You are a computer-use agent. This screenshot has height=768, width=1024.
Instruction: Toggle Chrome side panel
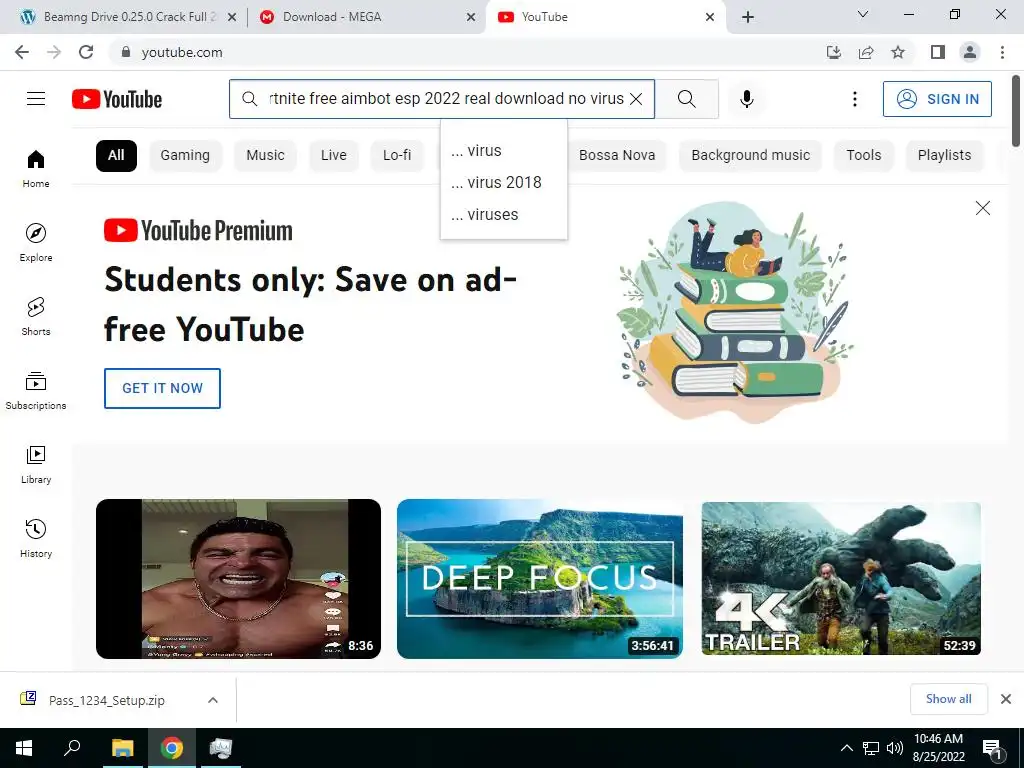pyautogui.click(x=938, y=52)
